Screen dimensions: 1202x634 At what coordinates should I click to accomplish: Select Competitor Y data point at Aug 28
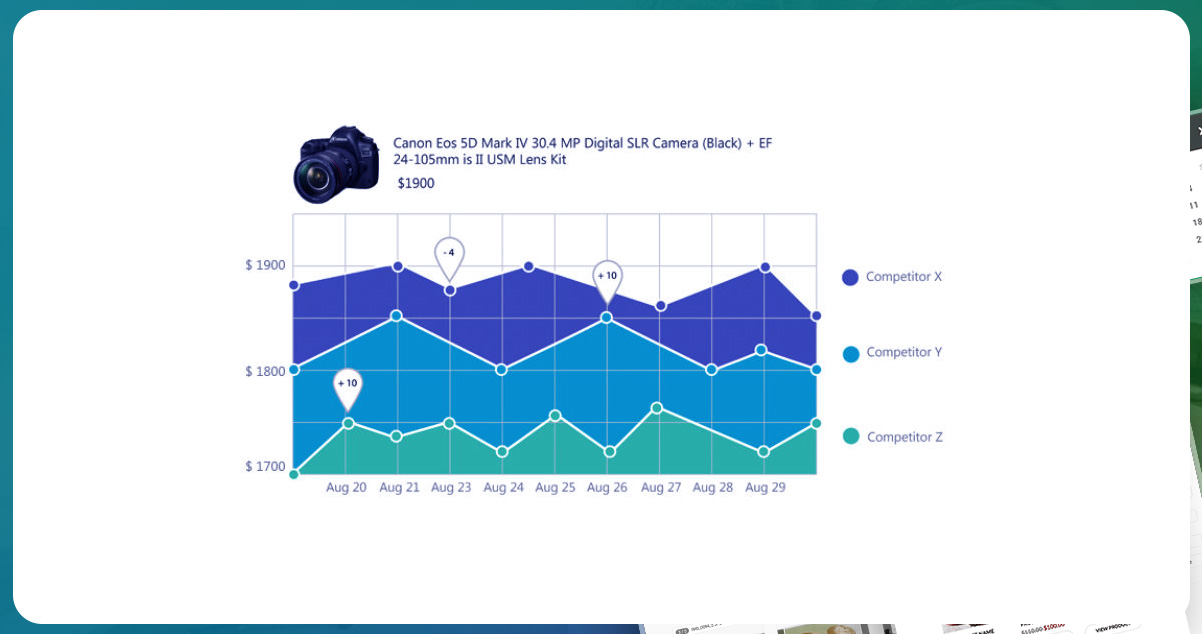click(711, 370)
